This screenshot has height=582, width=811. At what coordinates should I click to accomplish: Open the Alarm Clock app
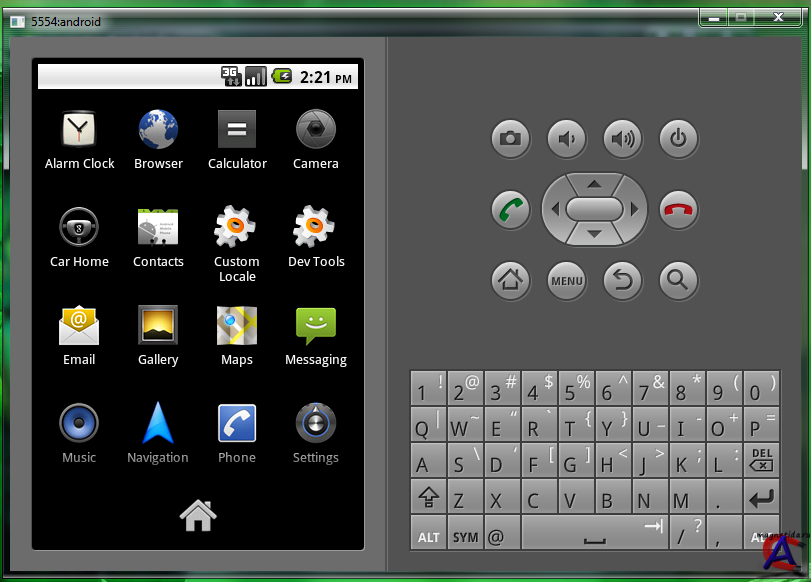coord(79,130)
